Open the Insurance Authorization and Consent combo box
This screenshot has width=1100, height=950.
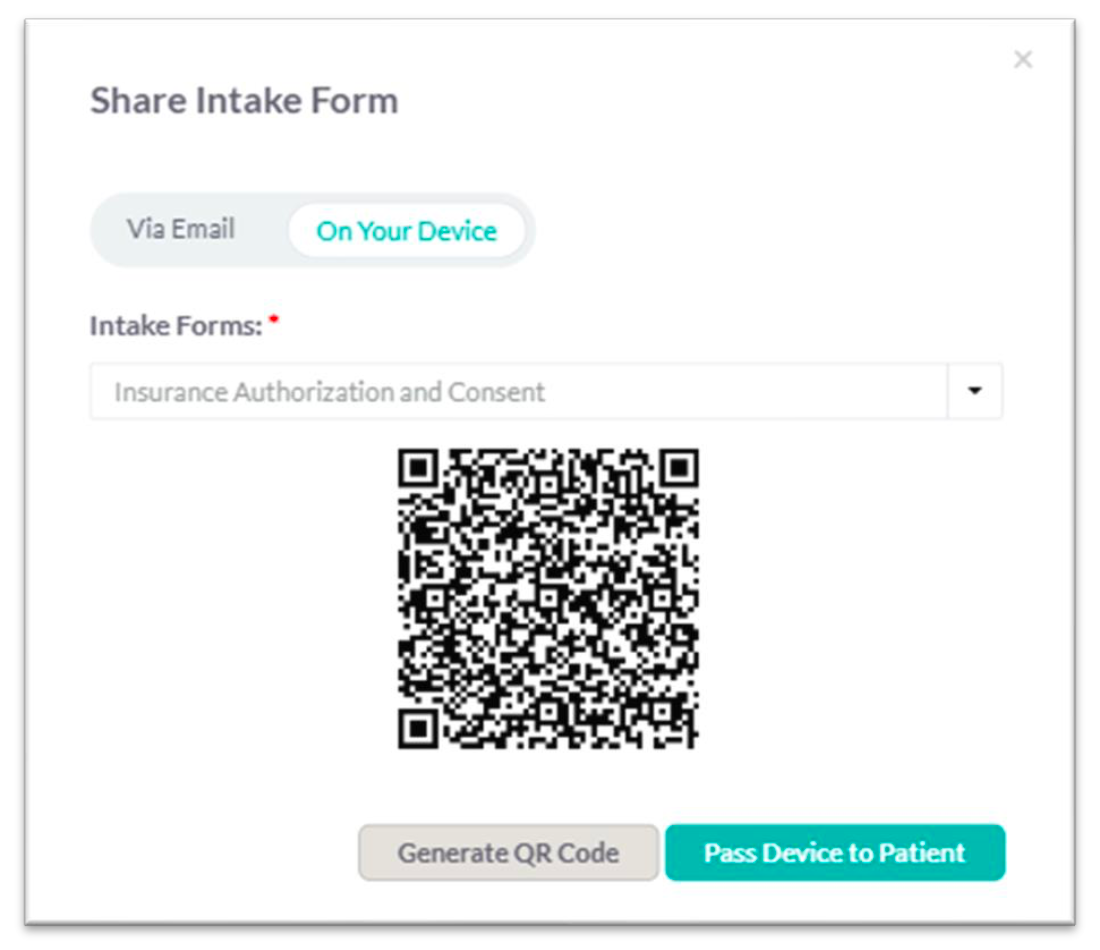pos(518,391)
